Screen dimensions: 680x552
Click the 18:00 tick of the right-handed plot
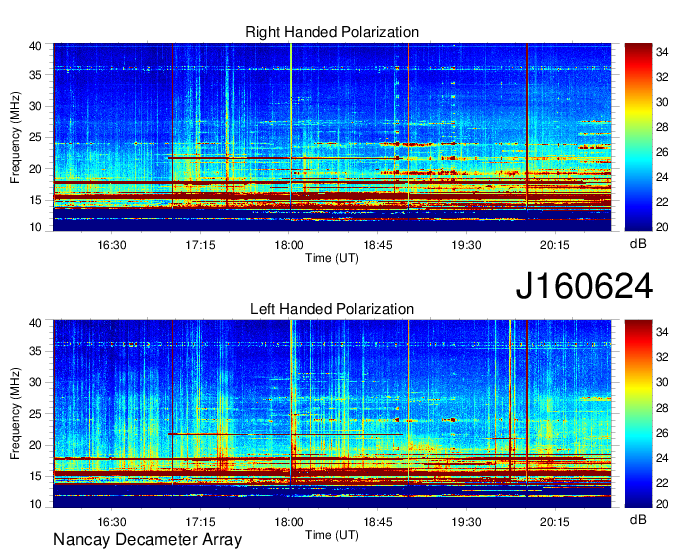click(x=289, y=245)
